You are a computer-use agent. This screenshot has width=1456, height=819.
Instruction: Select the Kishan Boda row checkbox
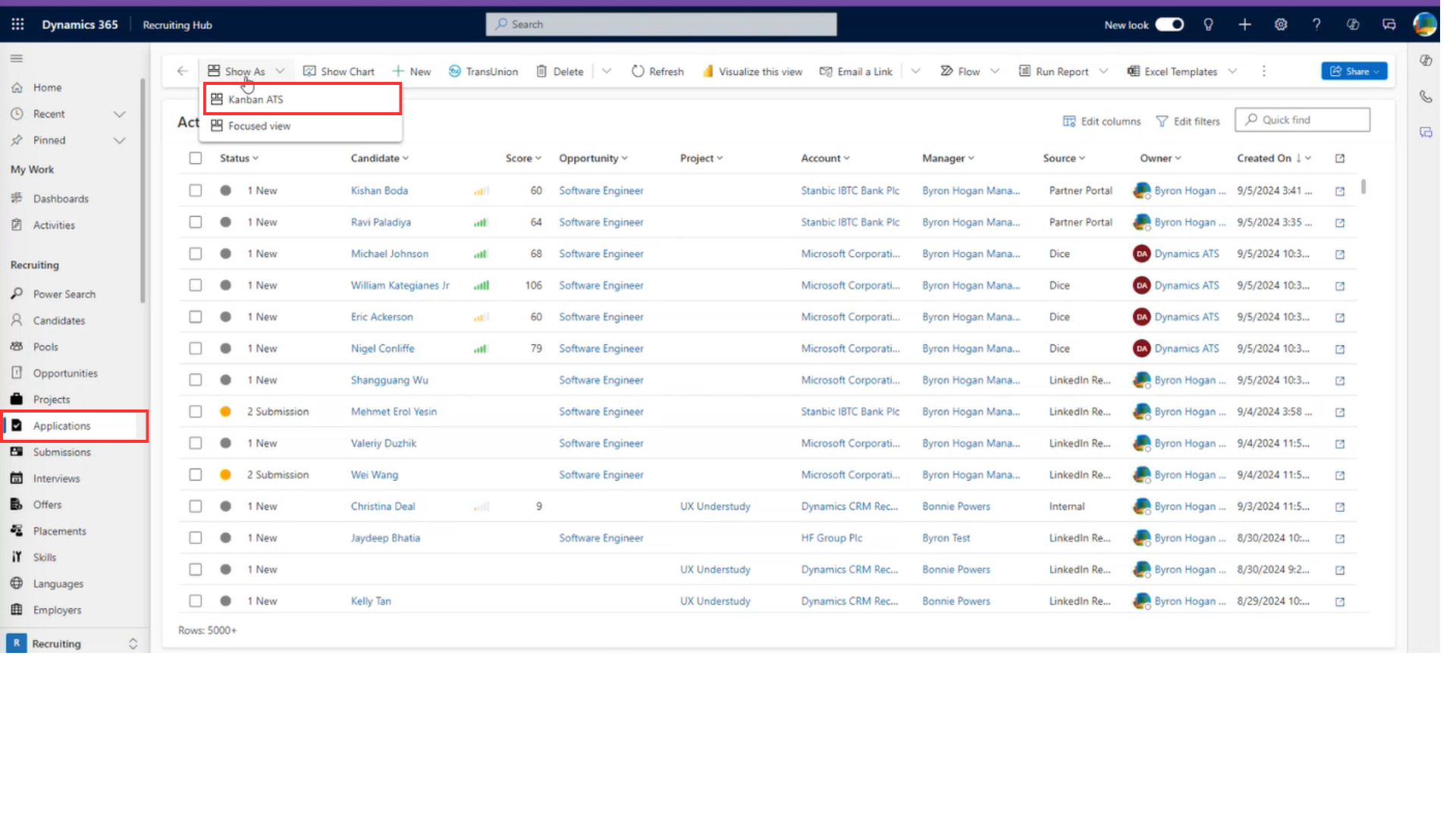(196, 190)
